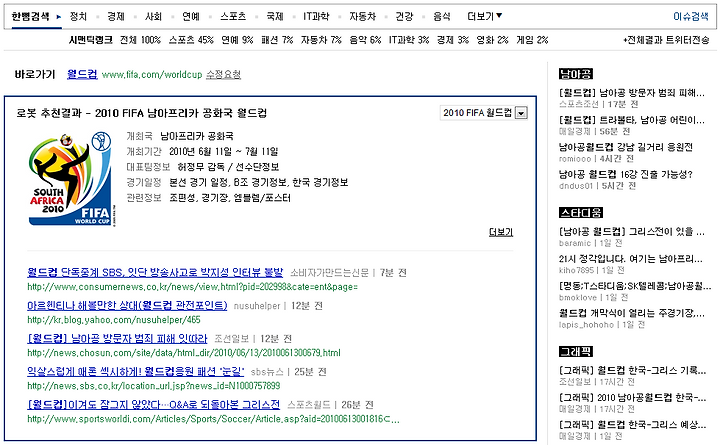Select the 국제 category

275,17
